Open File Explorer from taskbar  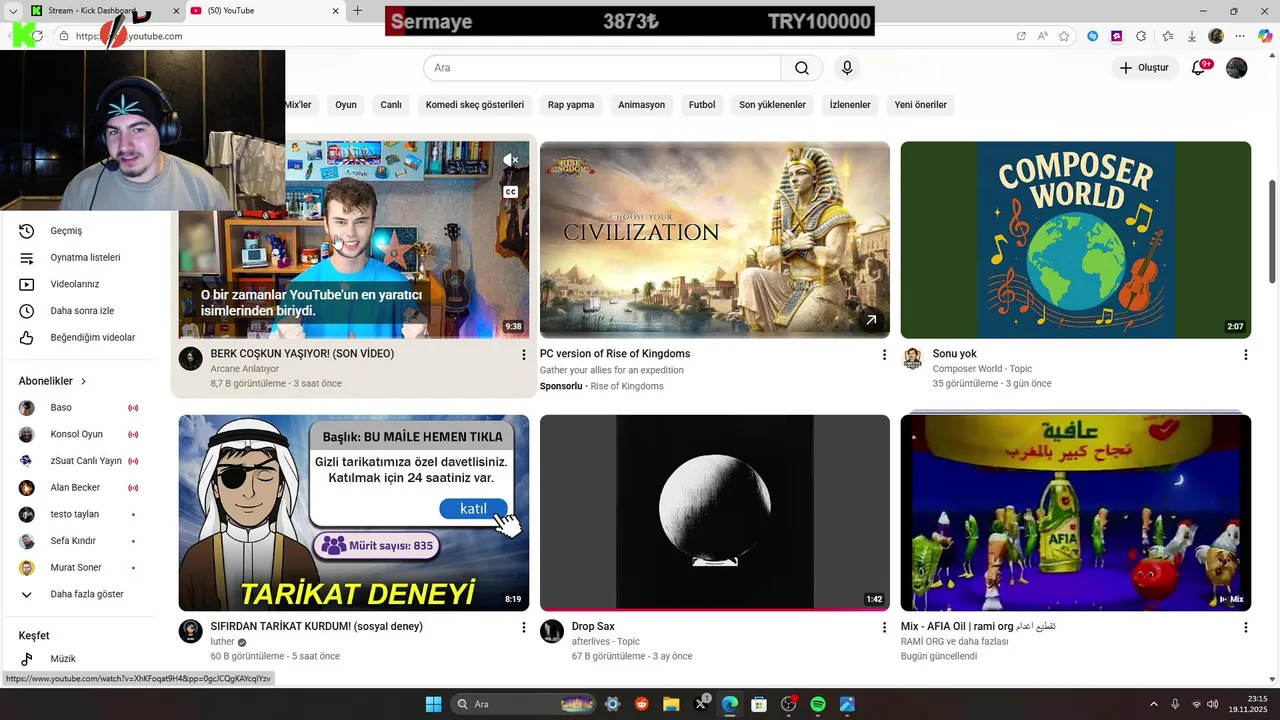click(671, 704)
